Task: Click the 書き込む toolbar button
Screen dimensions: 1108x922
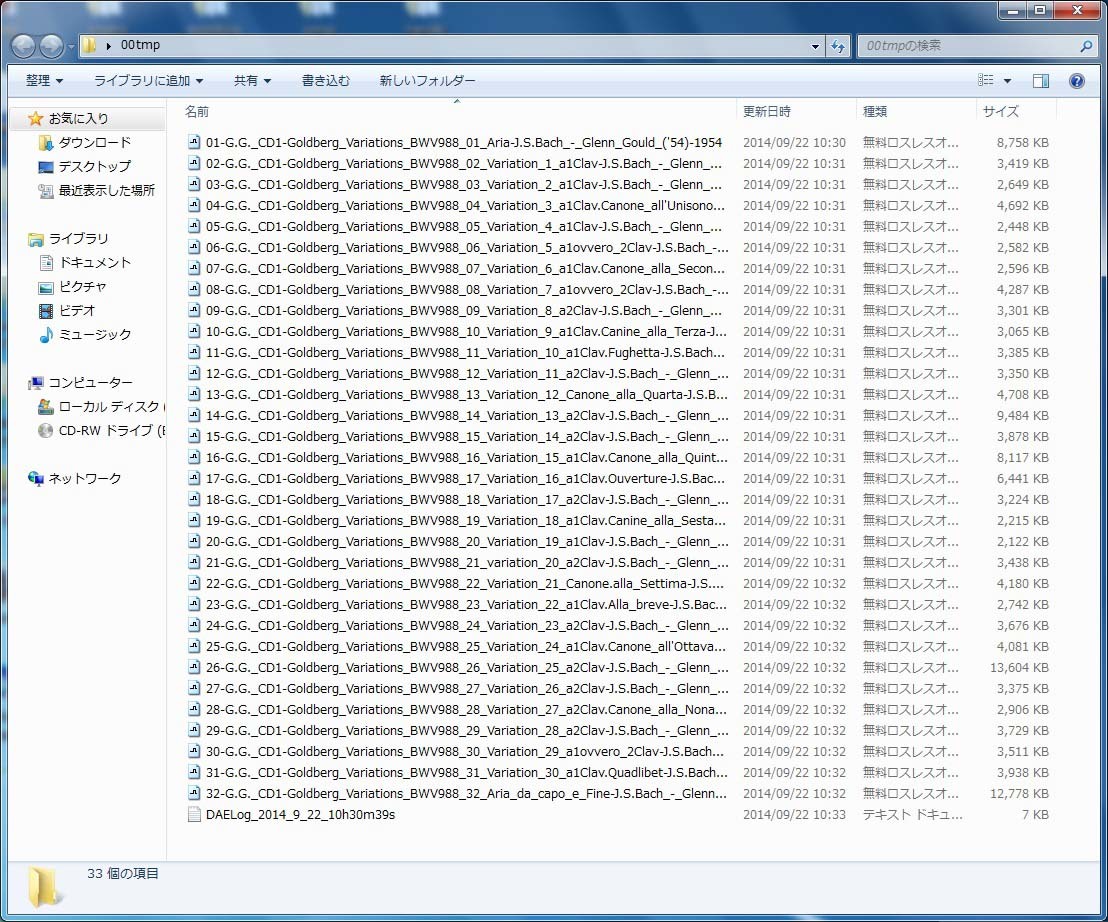Action: point(326,81)
